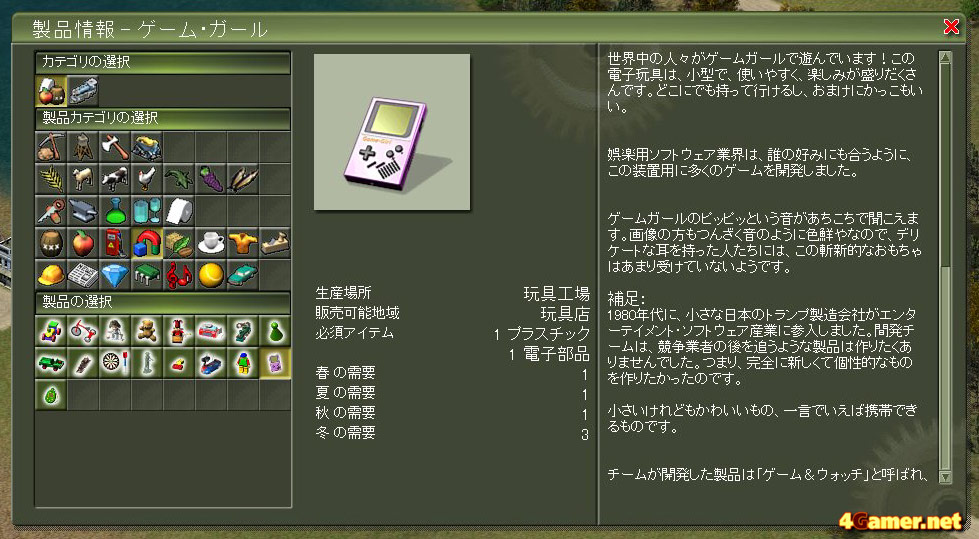Click the scrollbar down arrow in description
This screenshot has height=539, width=979.
(945, 477)
